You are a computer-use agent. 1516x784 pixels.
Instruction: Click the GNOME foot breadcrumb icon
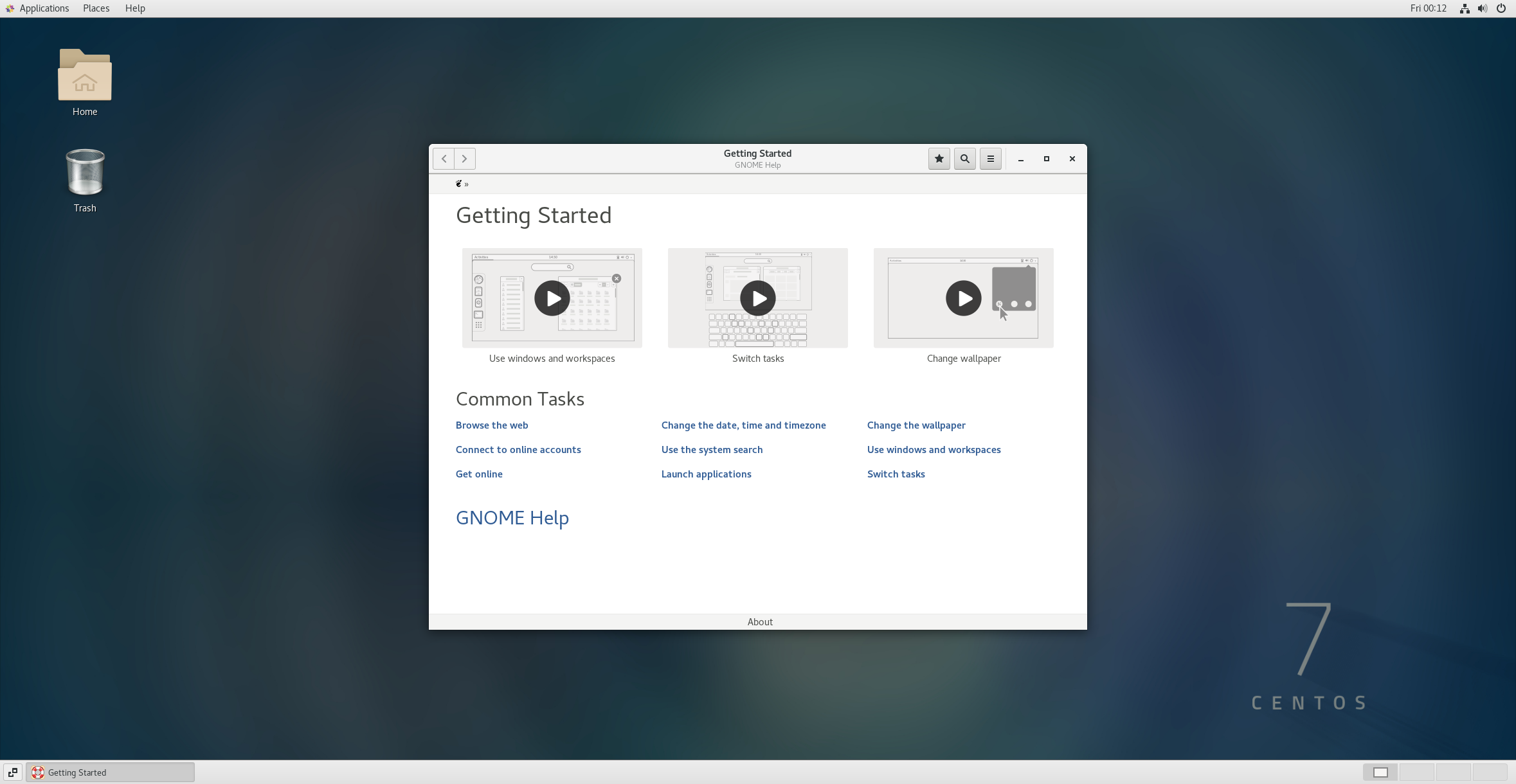[x=458, y=184]
